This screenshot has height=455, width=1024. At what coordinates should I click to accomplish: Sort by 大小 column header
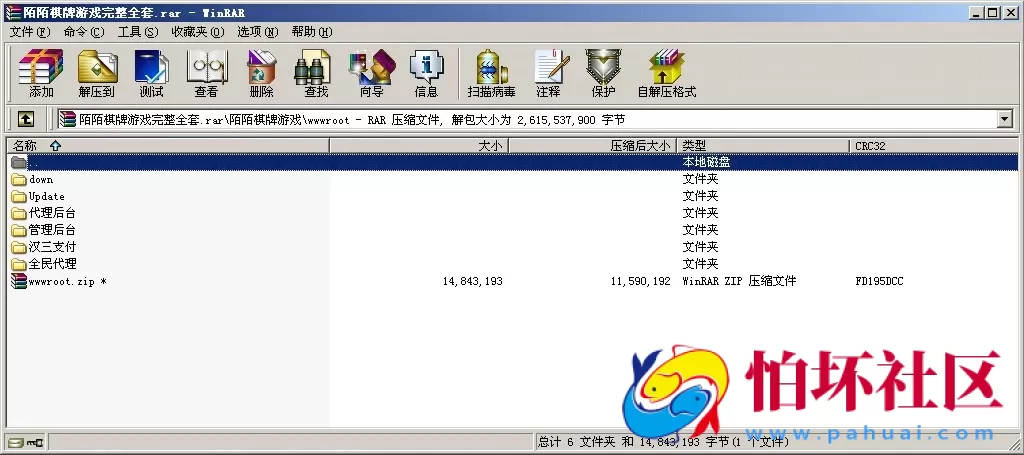419,146
